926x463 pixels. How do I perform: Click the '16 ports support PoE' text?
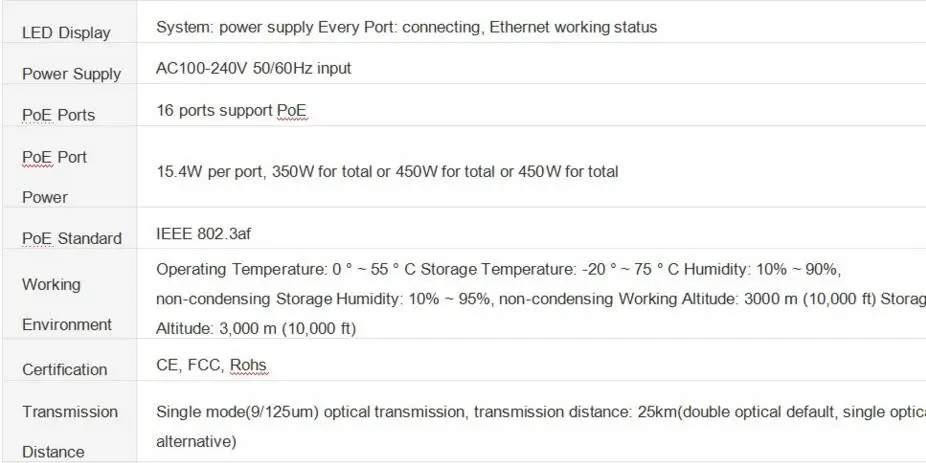(x=232, y=110)
